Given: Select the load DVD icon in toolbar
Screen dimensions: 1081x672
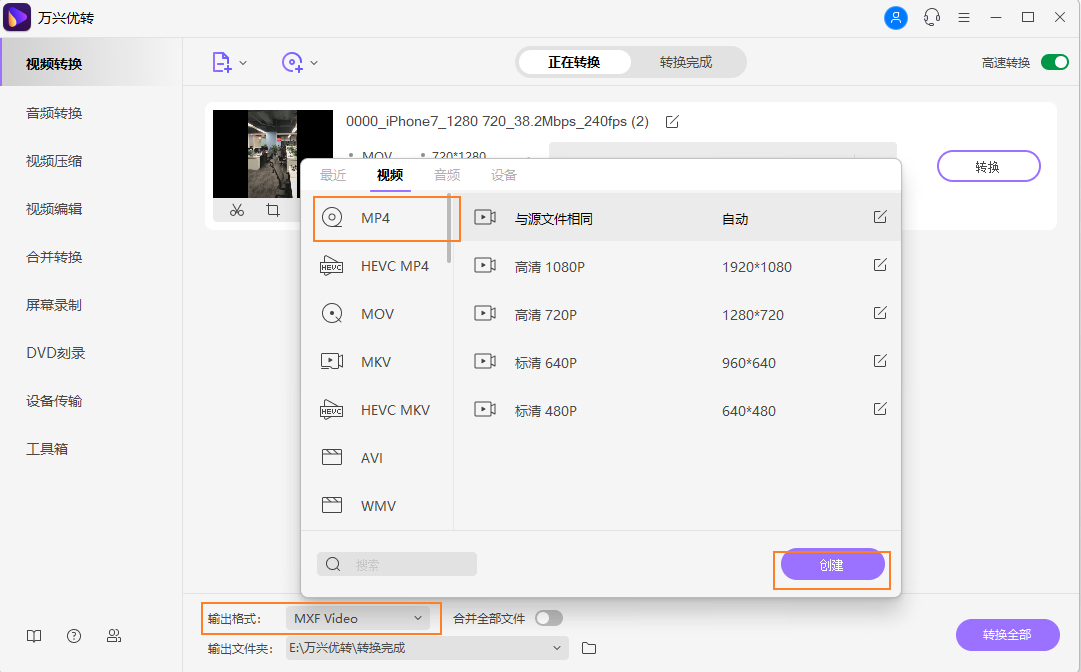Looking at the screenshot, I should 292,62.
